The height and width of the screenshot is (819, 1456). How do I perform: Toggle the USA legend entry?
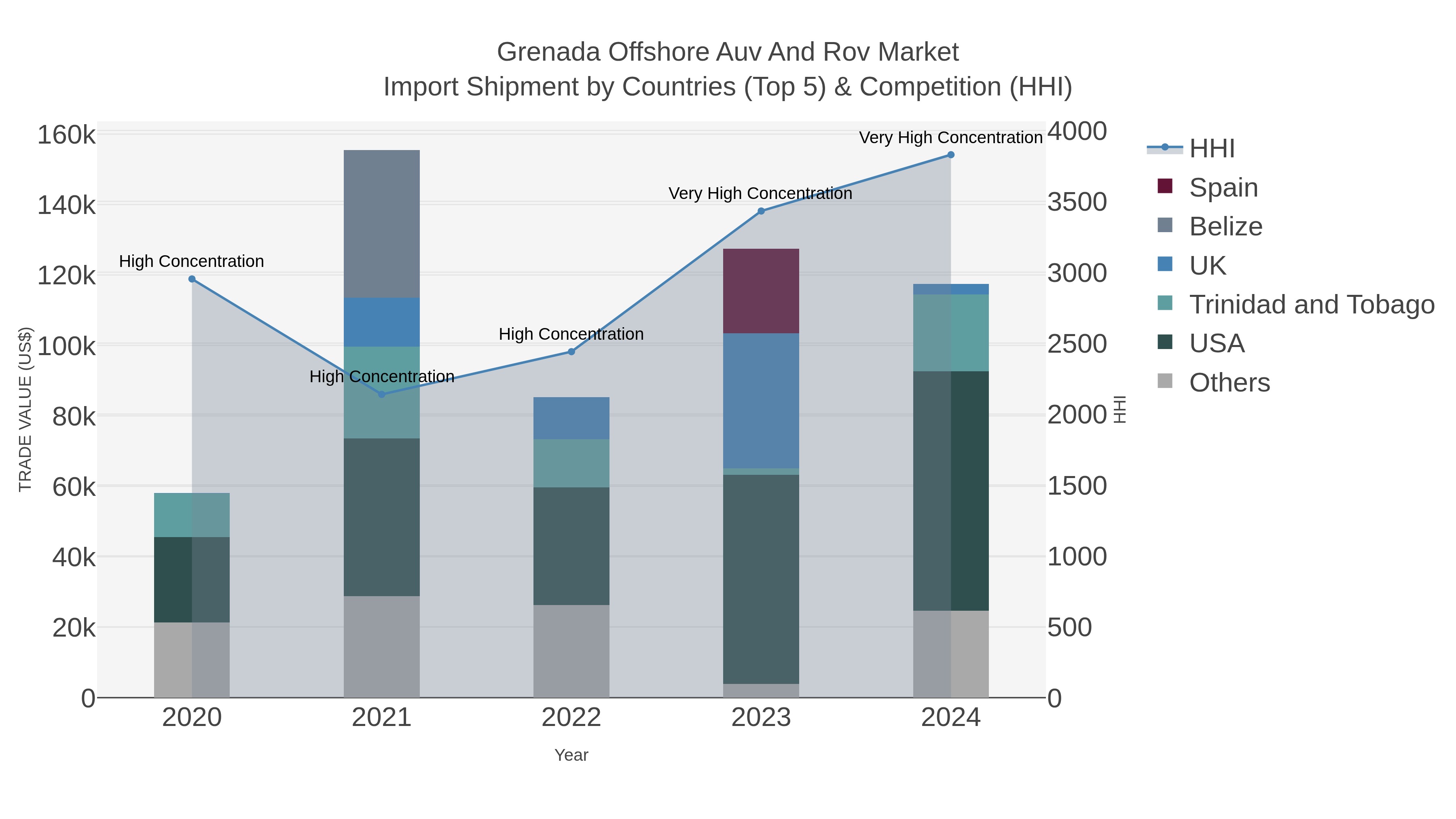point(1201,344)
